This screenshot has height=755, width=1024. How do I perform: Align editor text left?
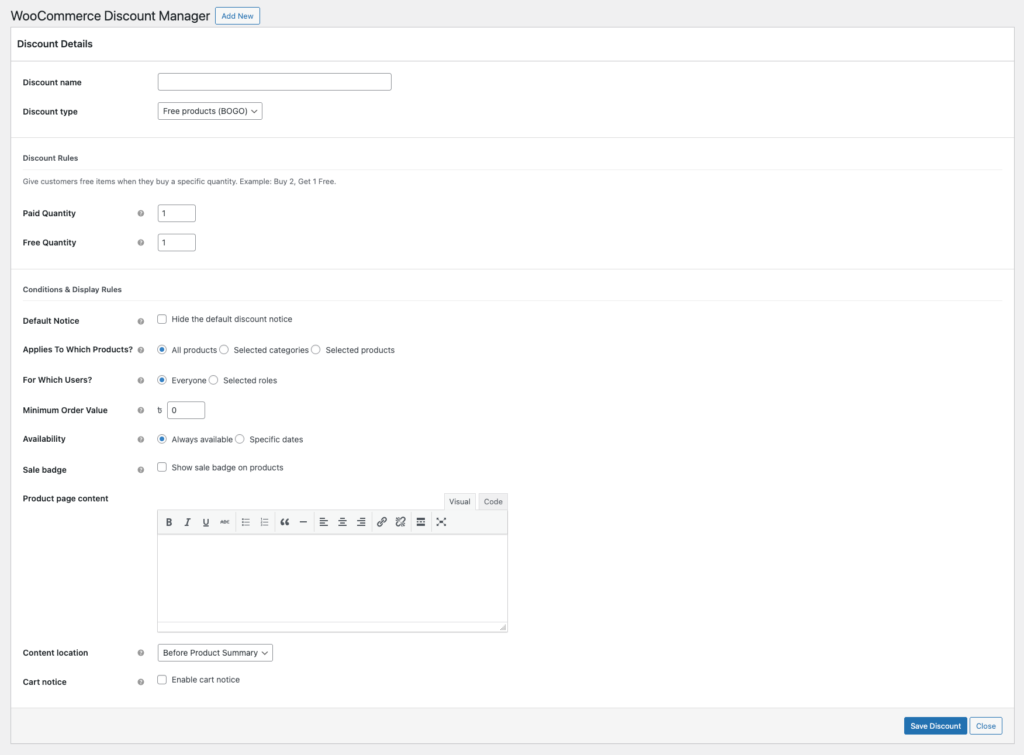click(323, 522)
